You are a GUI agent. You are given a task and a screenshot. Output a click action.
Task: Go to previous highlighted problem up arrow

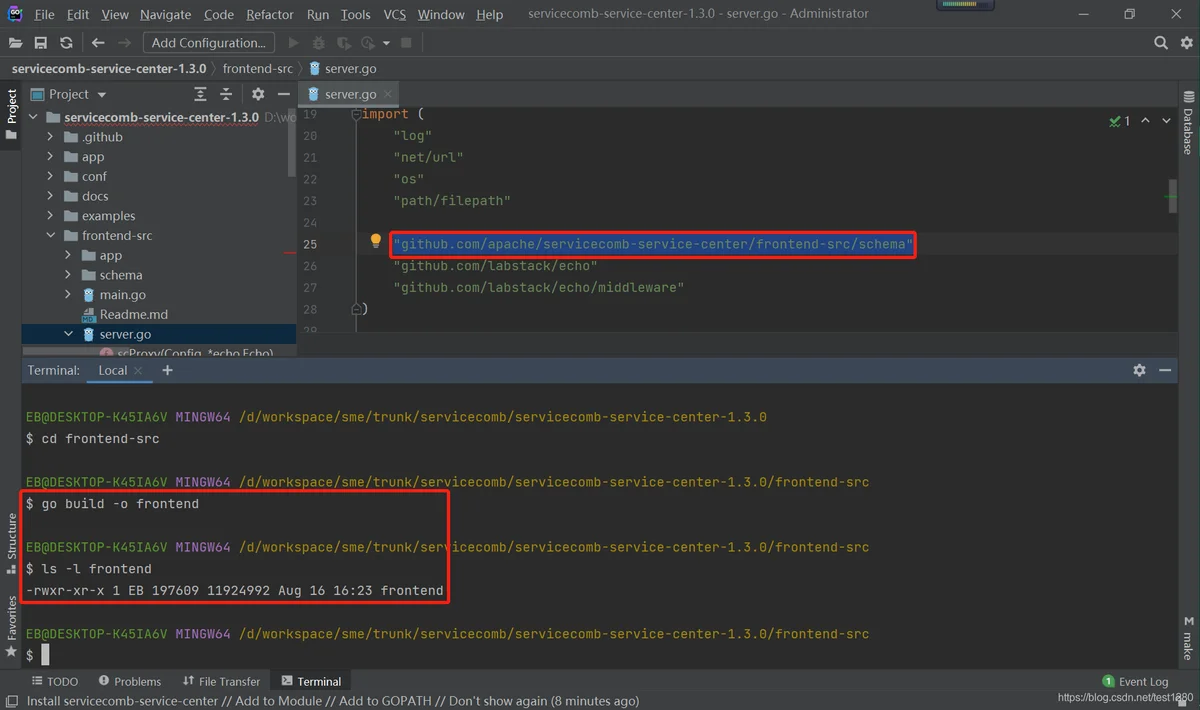[x=1145, y=121]
